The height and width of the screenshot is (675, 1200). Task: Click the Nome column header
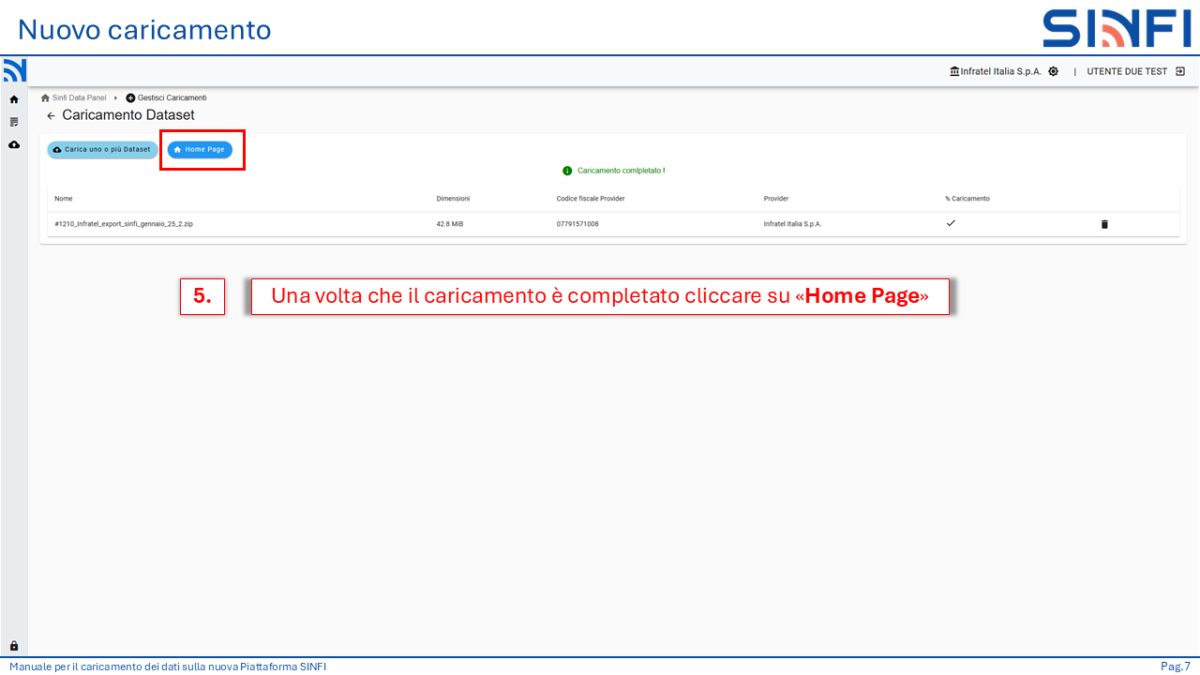click(64, 198)
